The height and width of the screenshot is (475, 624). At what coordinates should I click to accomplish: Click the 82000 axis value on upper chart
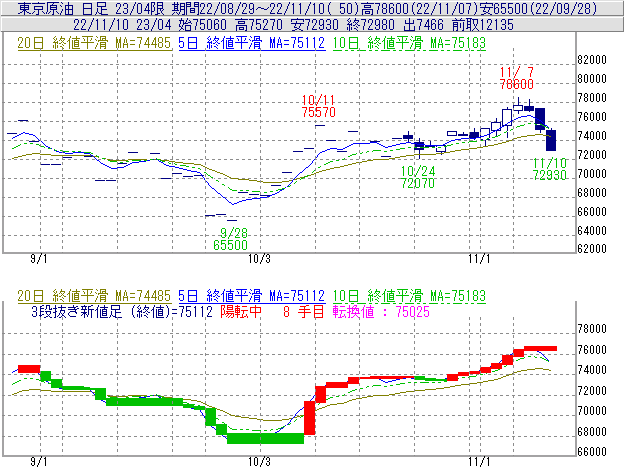[592, 60]
